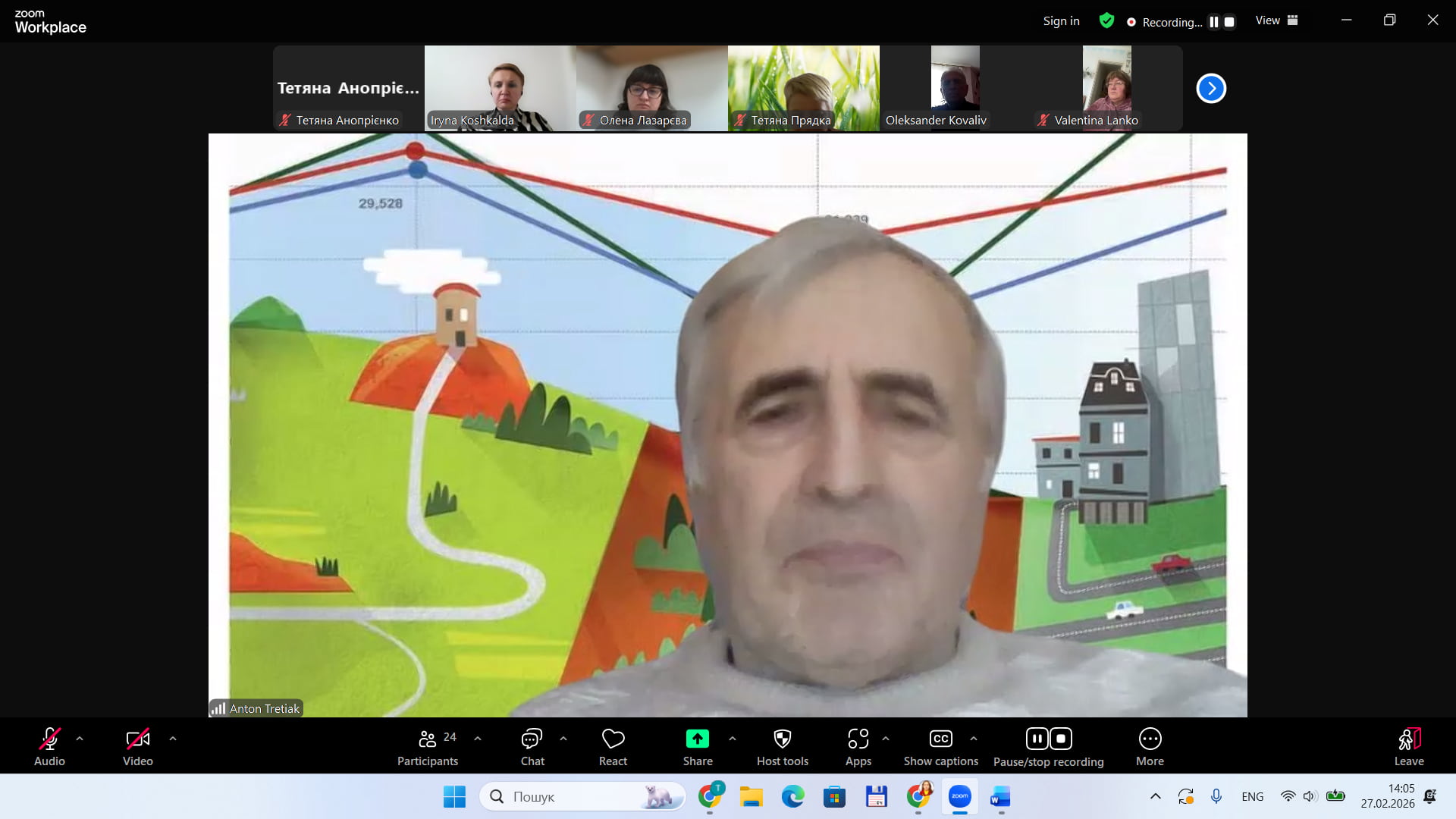Image resolution: width=1456 pixels, height=819 pixels.
Task: Open the View layout menu
Action: click(x=1276, y=21)
